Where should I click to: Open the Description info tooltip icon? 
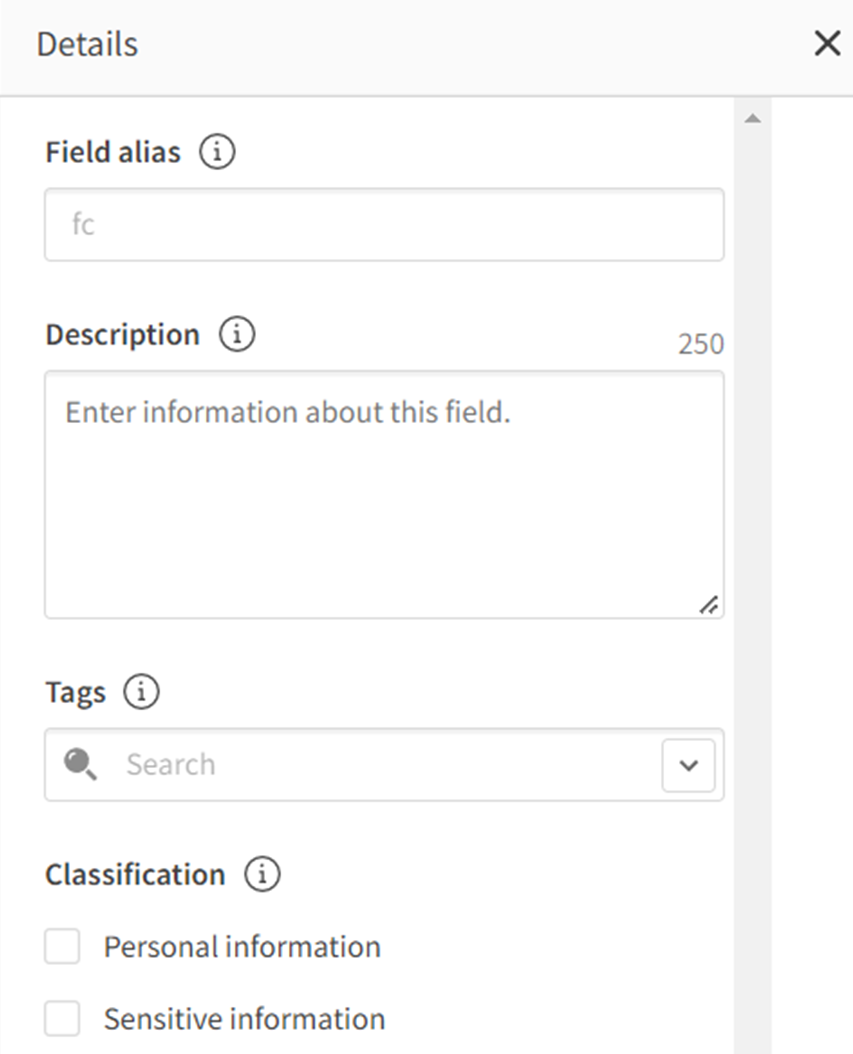[237, 335]
